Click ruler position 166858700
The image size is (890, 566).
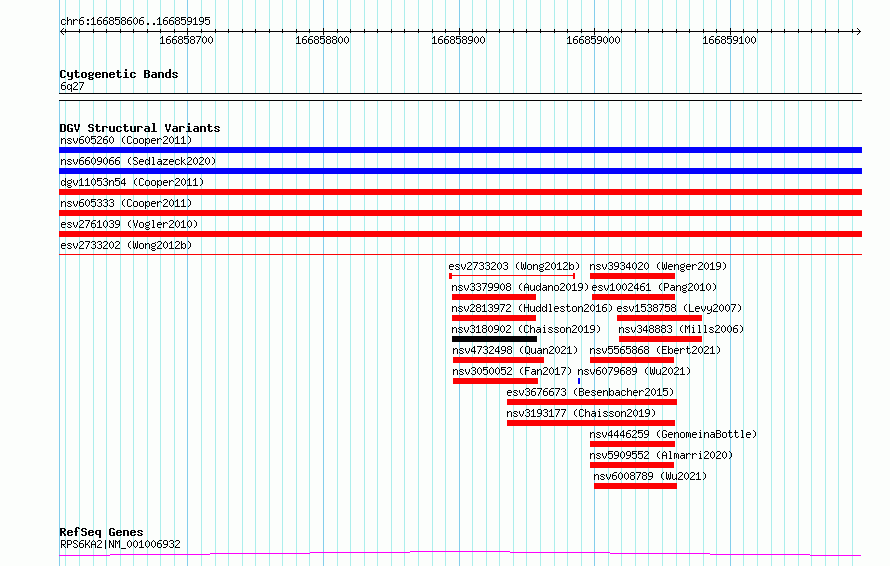coord(186,40)
